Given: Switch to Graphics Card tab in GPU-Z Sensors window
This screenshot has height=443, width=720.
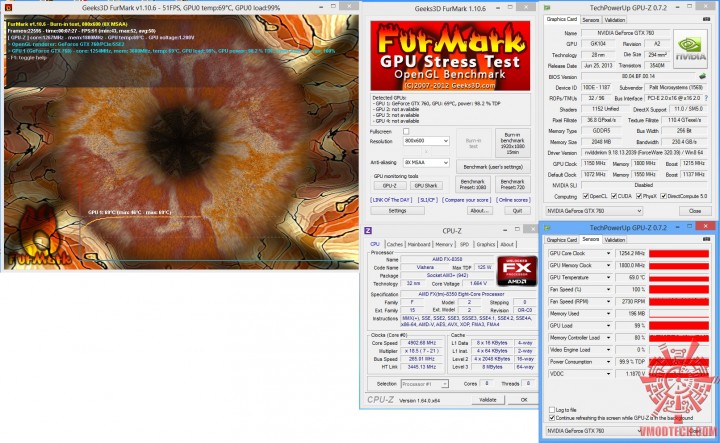Looking at the screenshot, I should click(x=562, y=240).
